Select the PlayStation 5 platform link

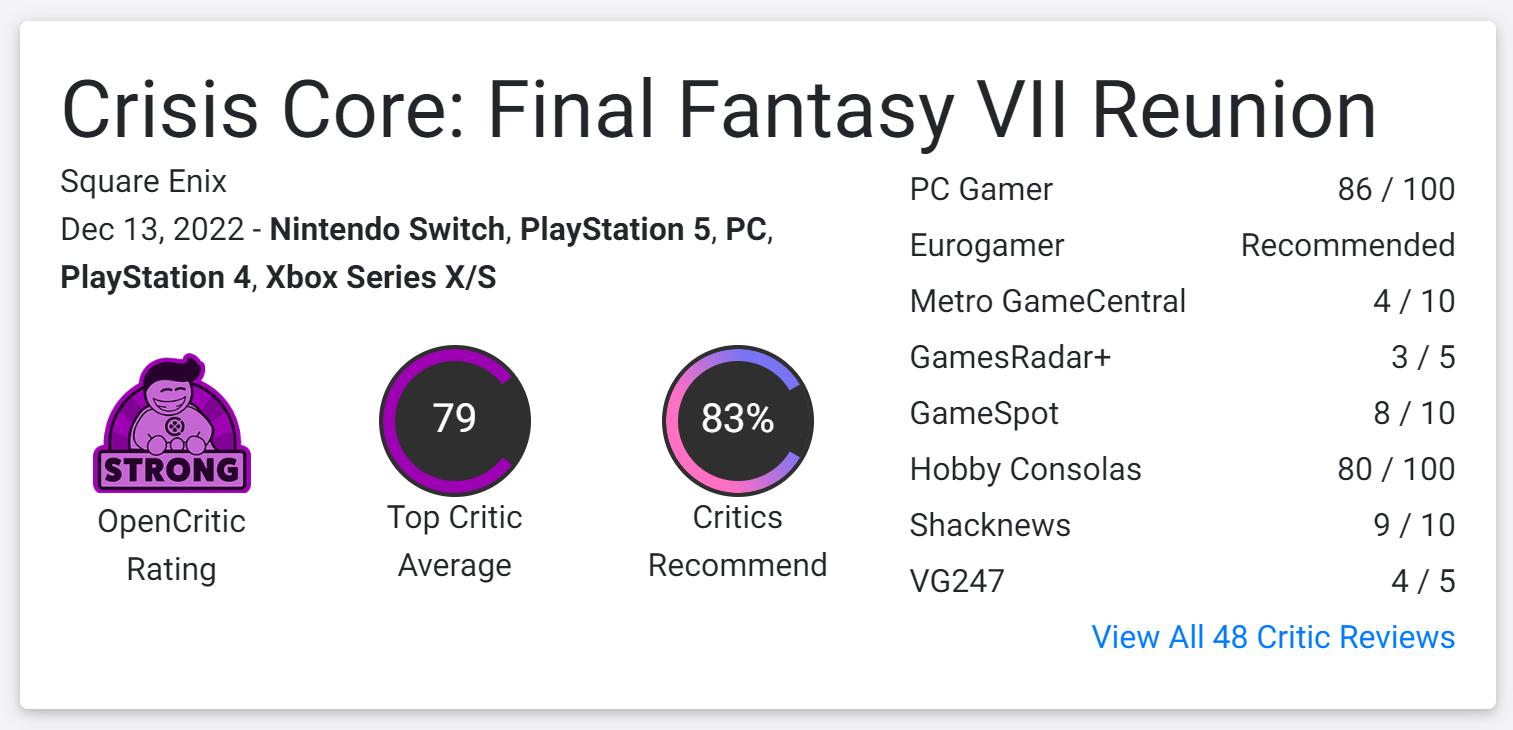tap(614, 229)
